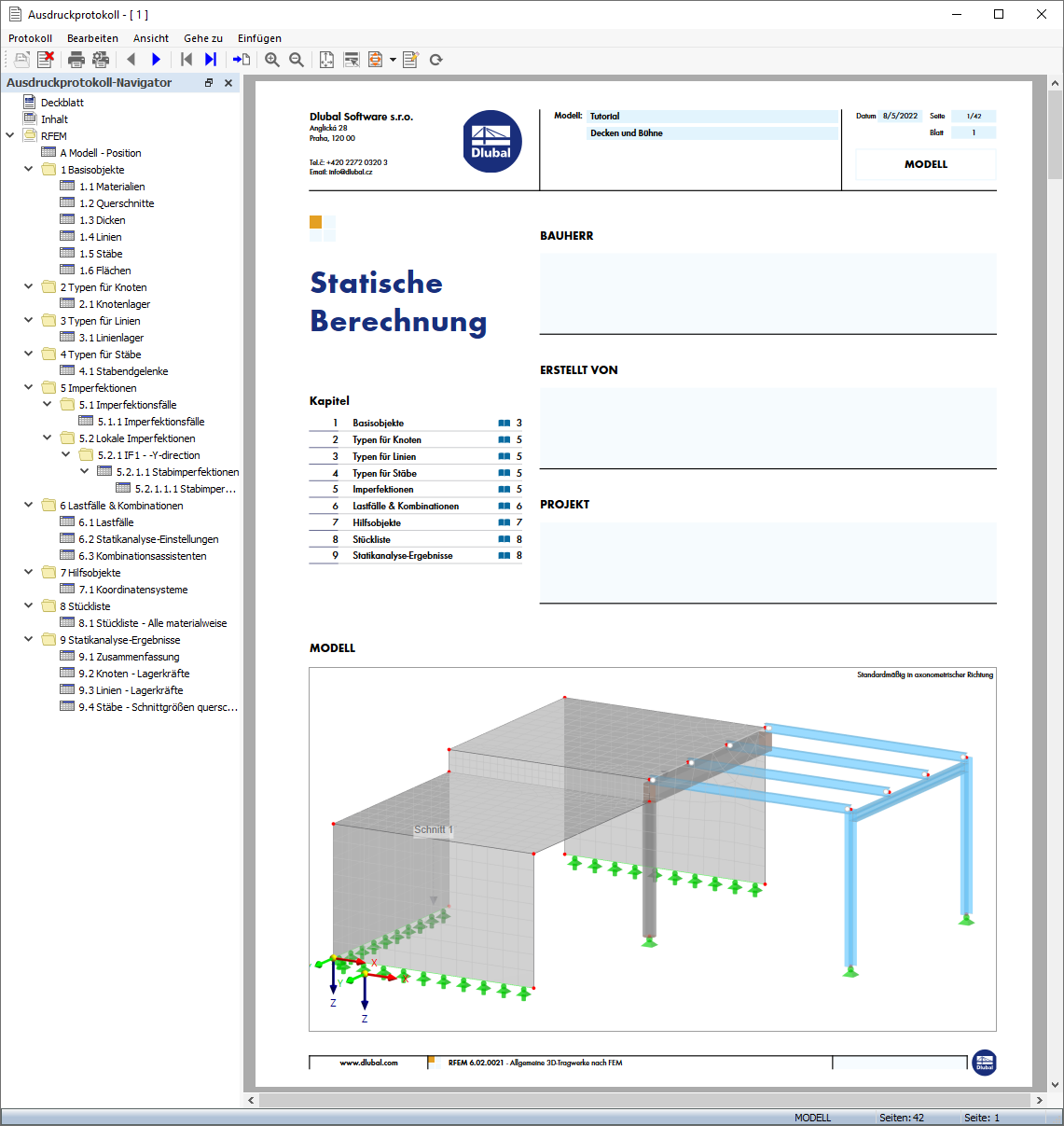Select 7.1 Koordinatensysteme tree item
This screenshot has height=1126, width=1064.
133,590
